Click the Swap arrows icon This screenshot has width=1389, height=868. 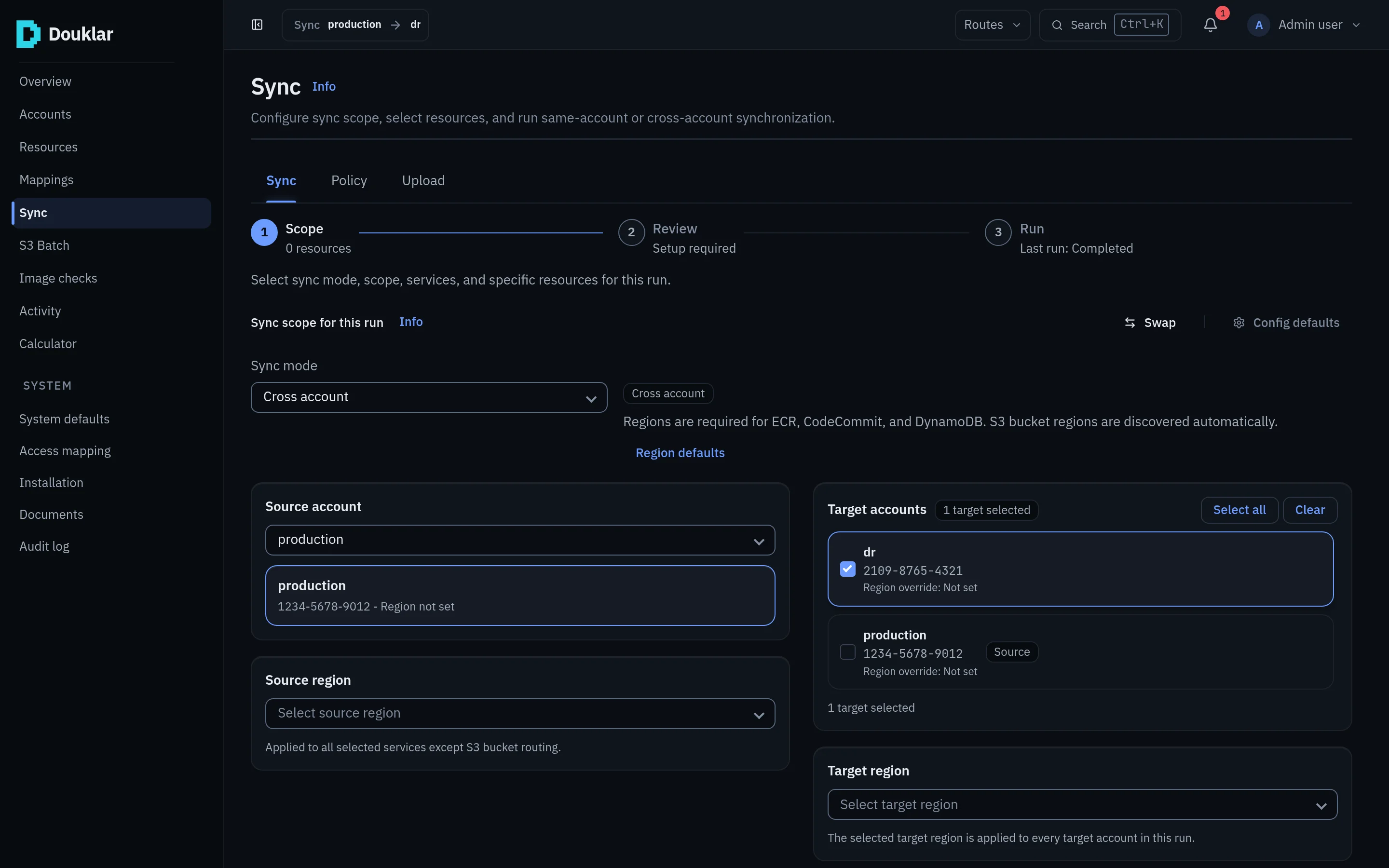tap(1130, 323)
